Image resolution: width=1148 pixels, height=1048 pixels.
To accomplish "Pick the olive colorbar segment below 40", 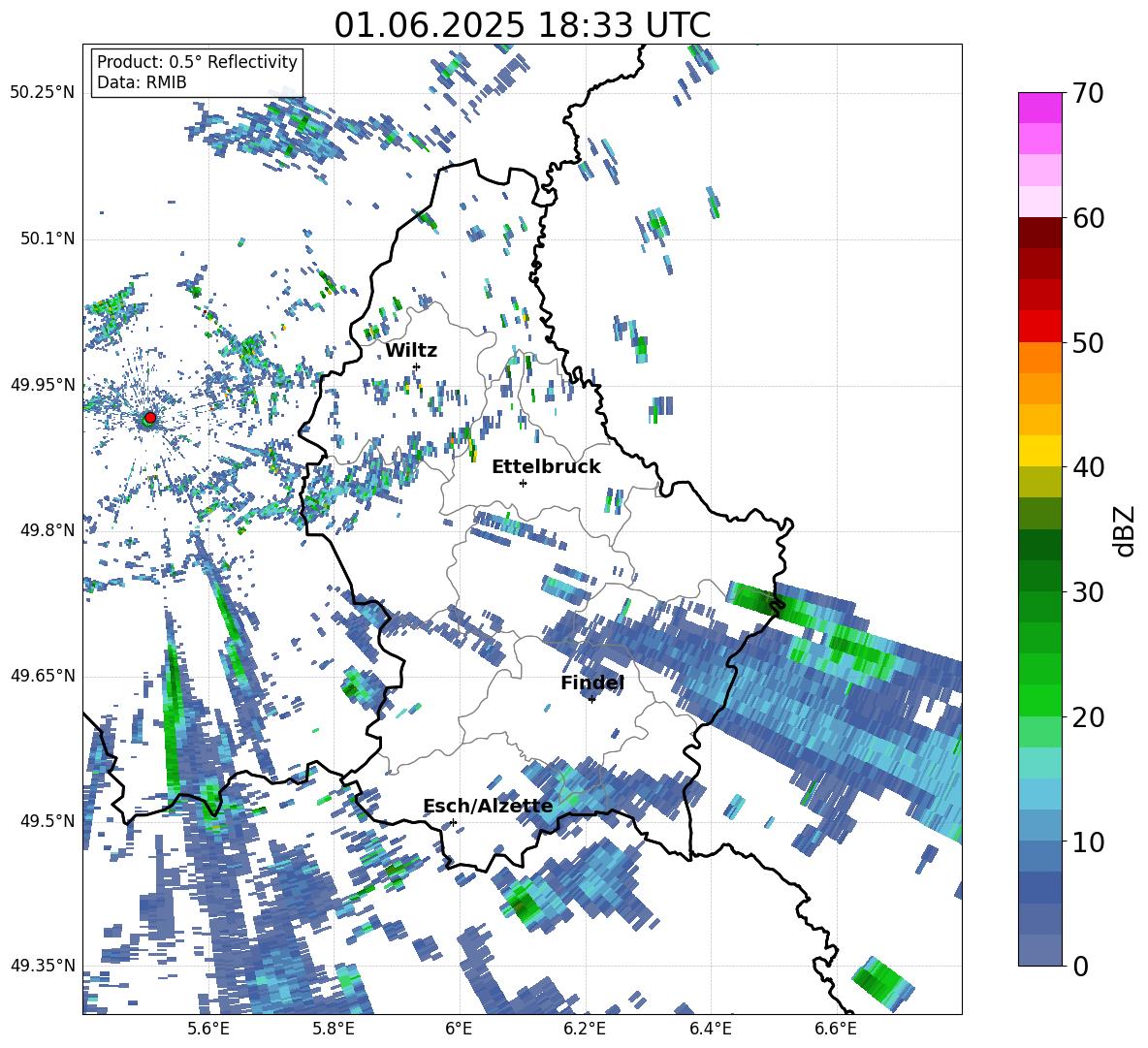I will (x=1039, y=482).
